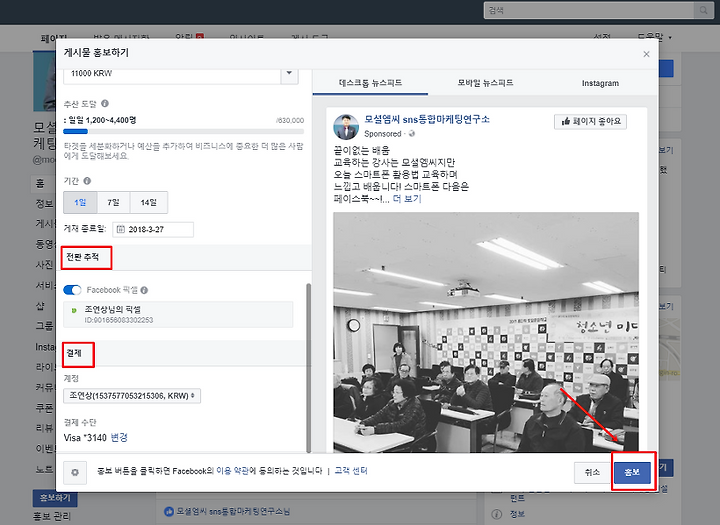Viewport: 720px width, 525px height.
Task: Click the 페이지 좋아요 button in preview
Action: coord(591,121)
